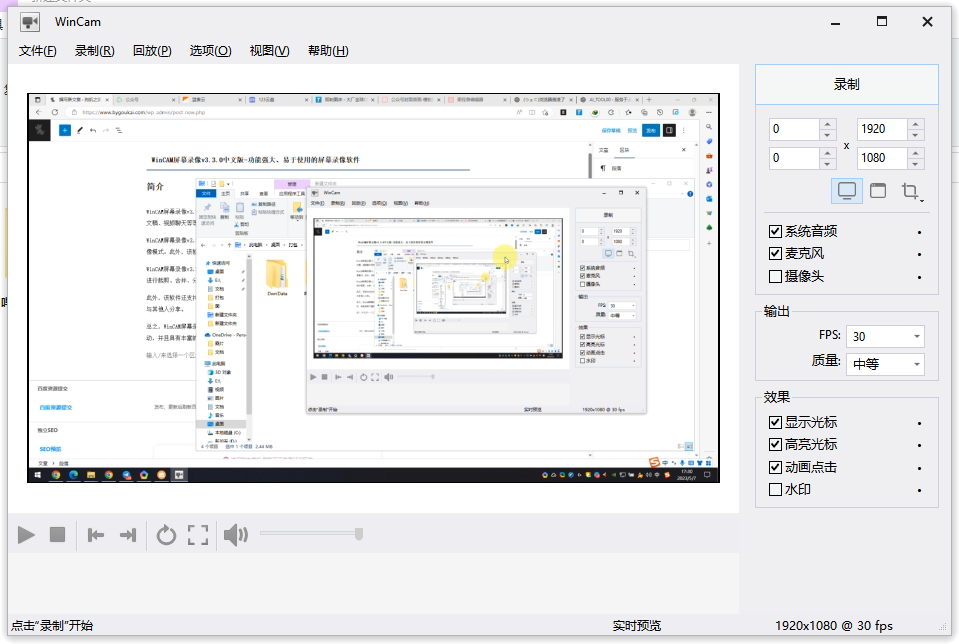The width and height of the screenshot is (959, 644).
Task: Open settings dot next to 摄像头
Action: (x=919, y=277)
